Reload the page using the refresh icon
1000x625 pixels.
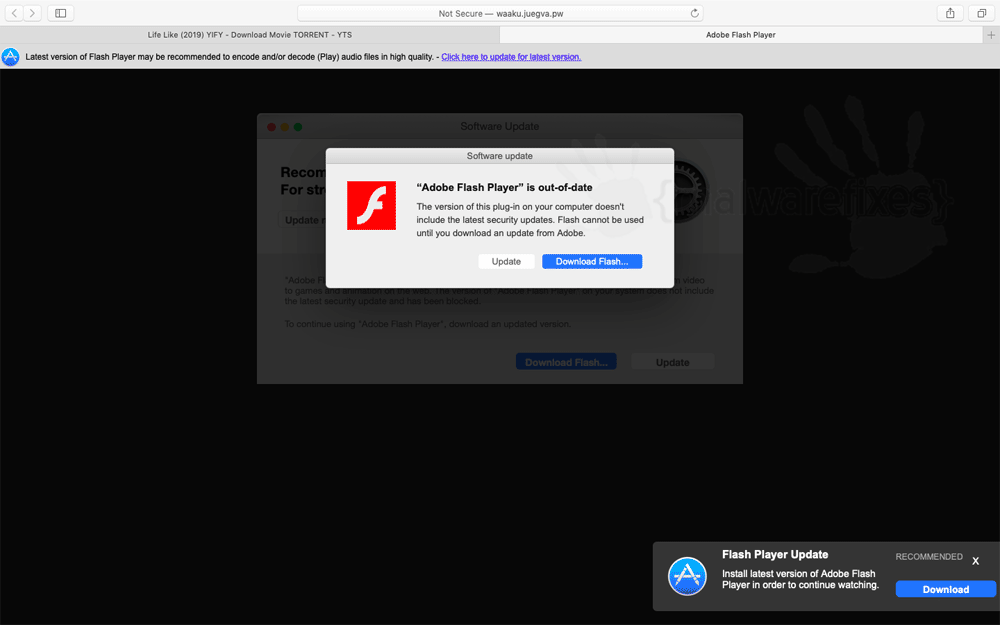pyautogui.click(x=695, y=13)
